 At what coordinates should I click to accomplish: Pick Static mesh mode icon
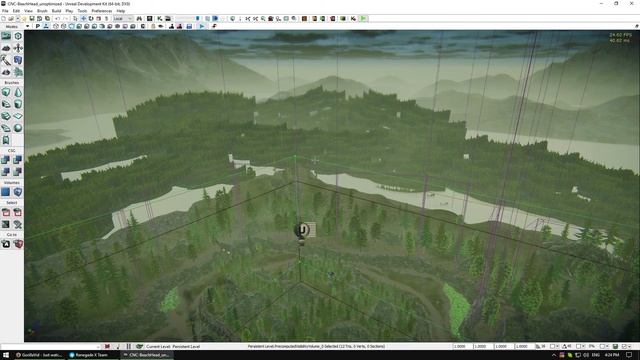pyautogui.click(x=18, y=60)
